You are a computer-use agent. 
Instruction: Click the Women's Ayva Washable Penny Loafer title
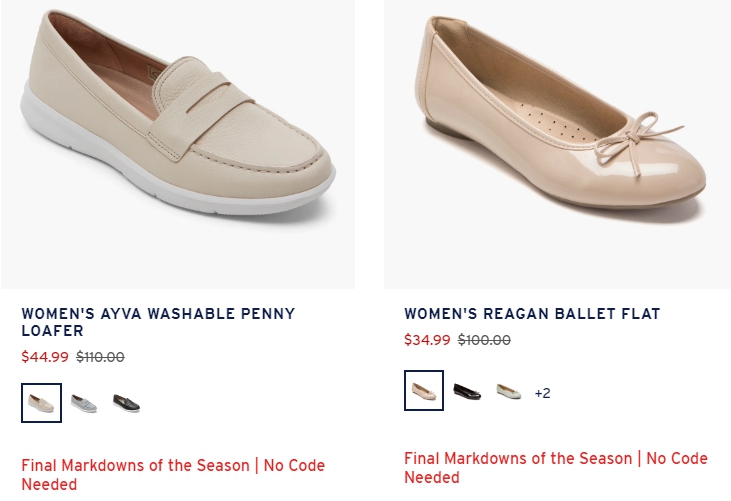(x=158, y=322)
